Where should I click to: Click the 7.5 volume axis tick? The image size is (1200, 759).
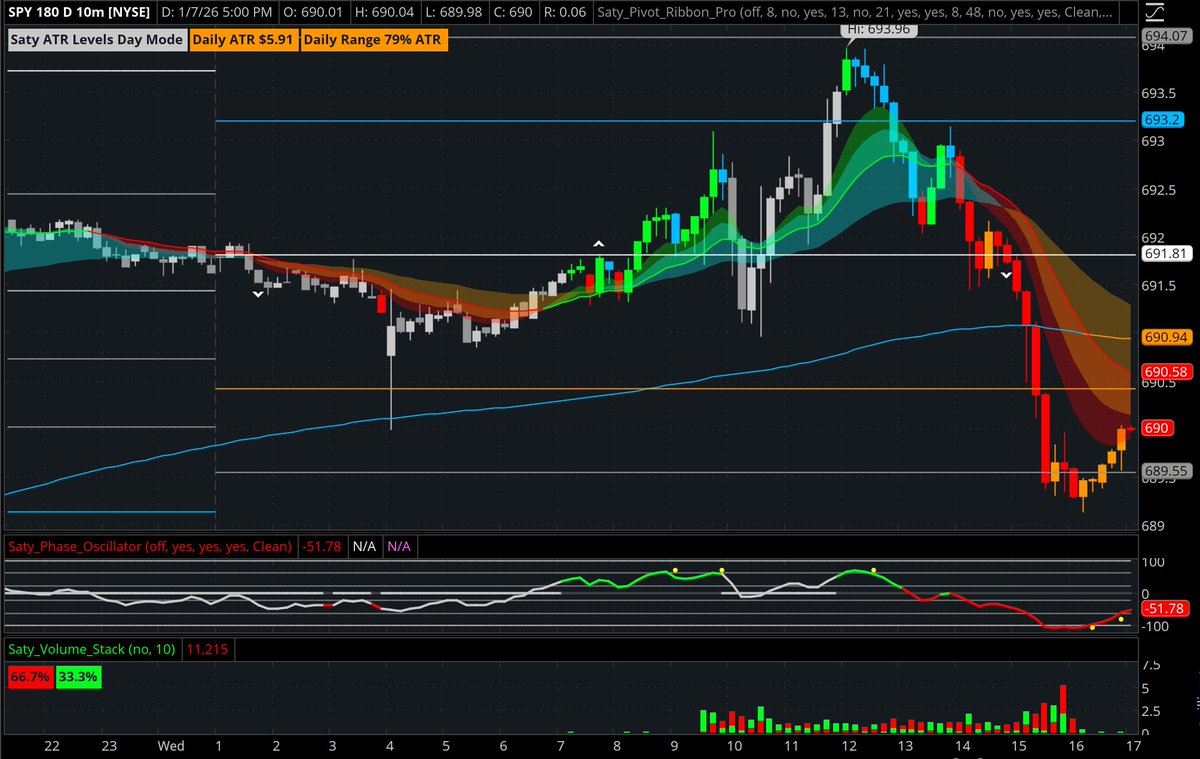pos(1151,665)
